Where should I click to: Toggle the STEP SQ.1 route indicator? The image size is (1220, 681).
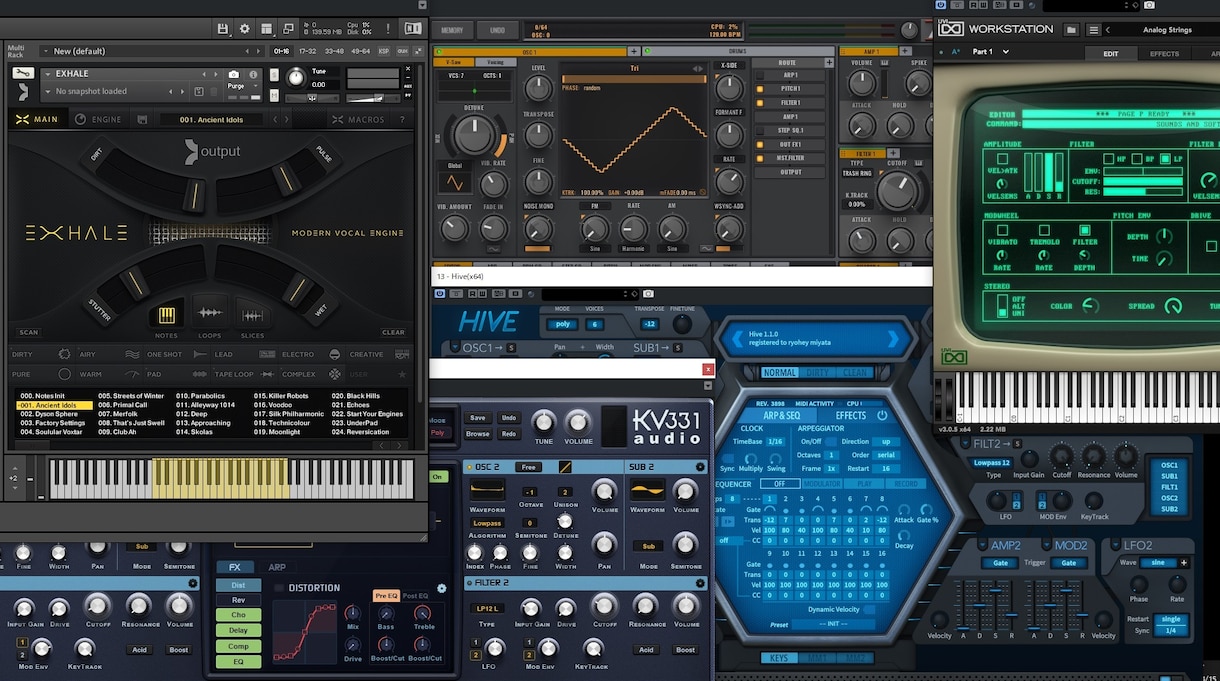coord(759,131)
